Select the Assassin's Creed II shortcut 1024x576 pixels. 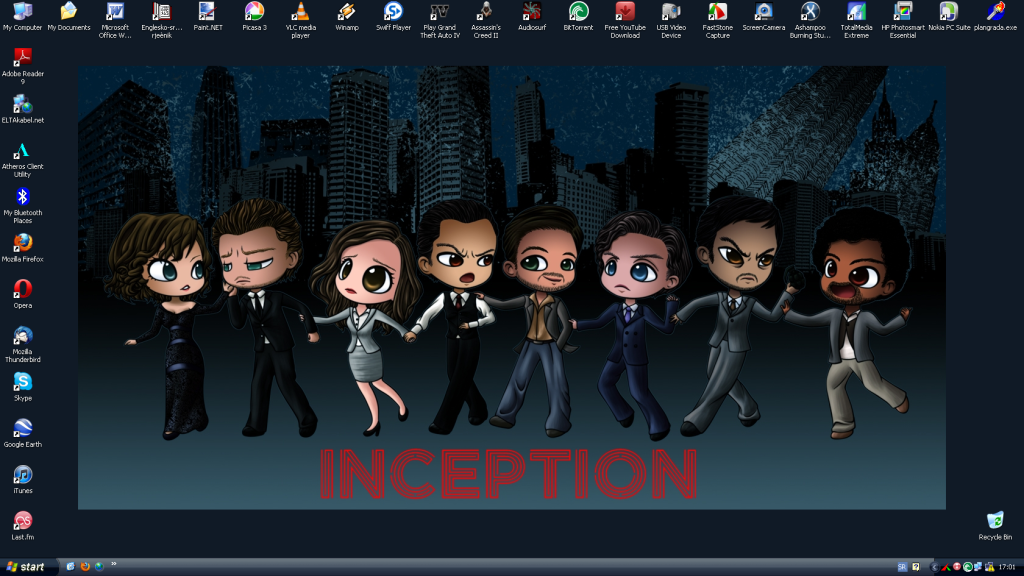pos(486,20)
